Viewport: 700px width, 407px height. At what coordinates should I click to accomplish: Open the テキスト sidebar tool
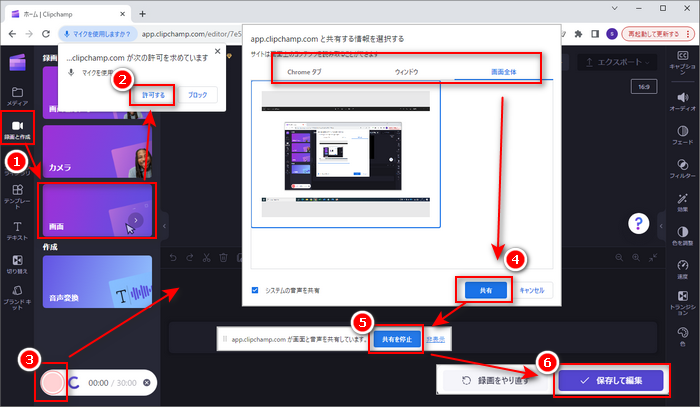point(17,229)
